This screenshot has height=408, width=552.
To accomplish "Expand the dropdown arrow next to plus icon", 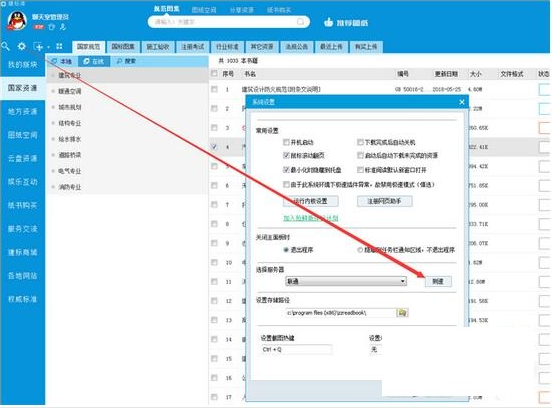I will coord(48,47).
